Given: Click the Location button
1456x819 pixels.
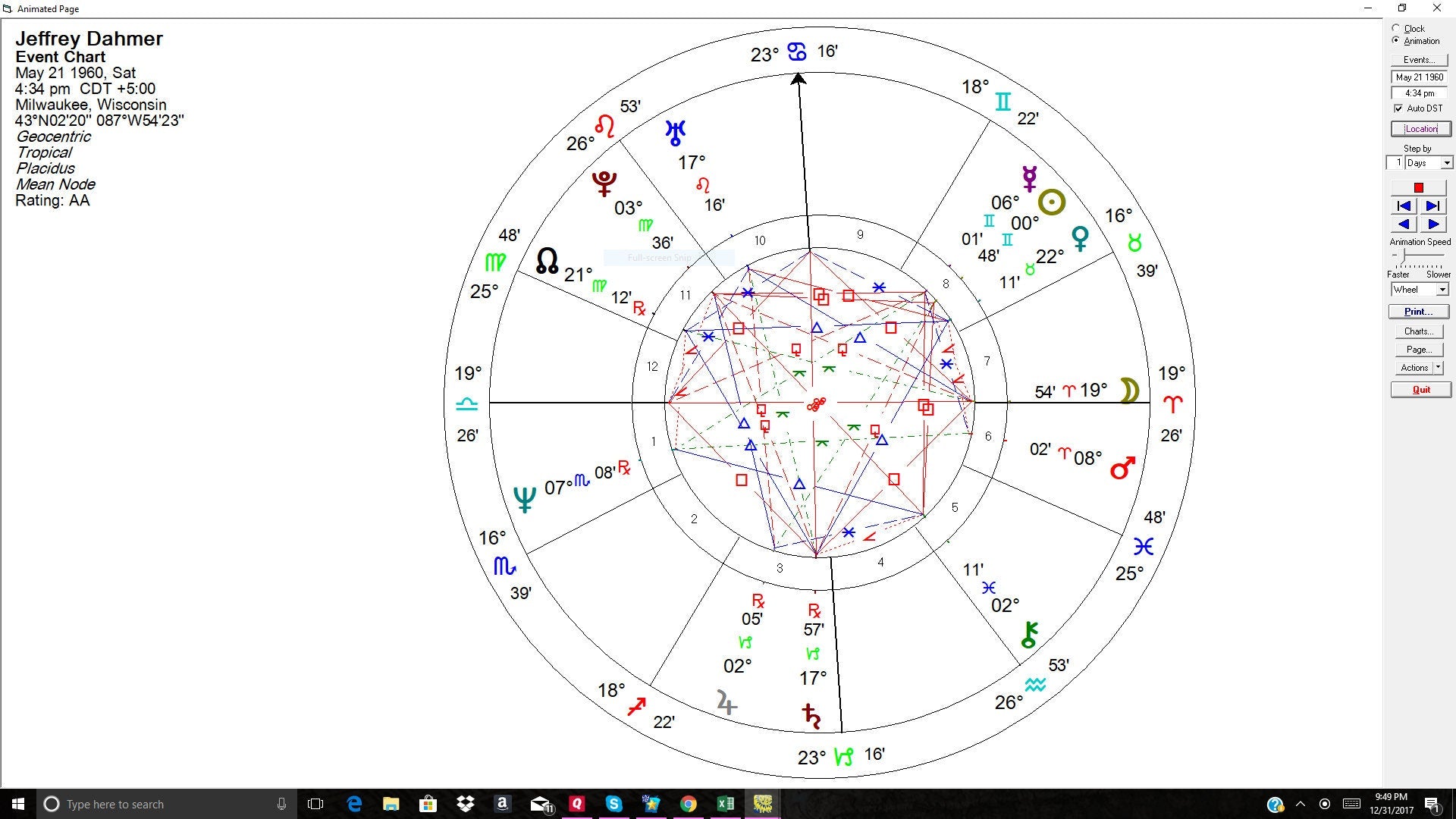Looking at the screenshot, I should click(1420, 129).
